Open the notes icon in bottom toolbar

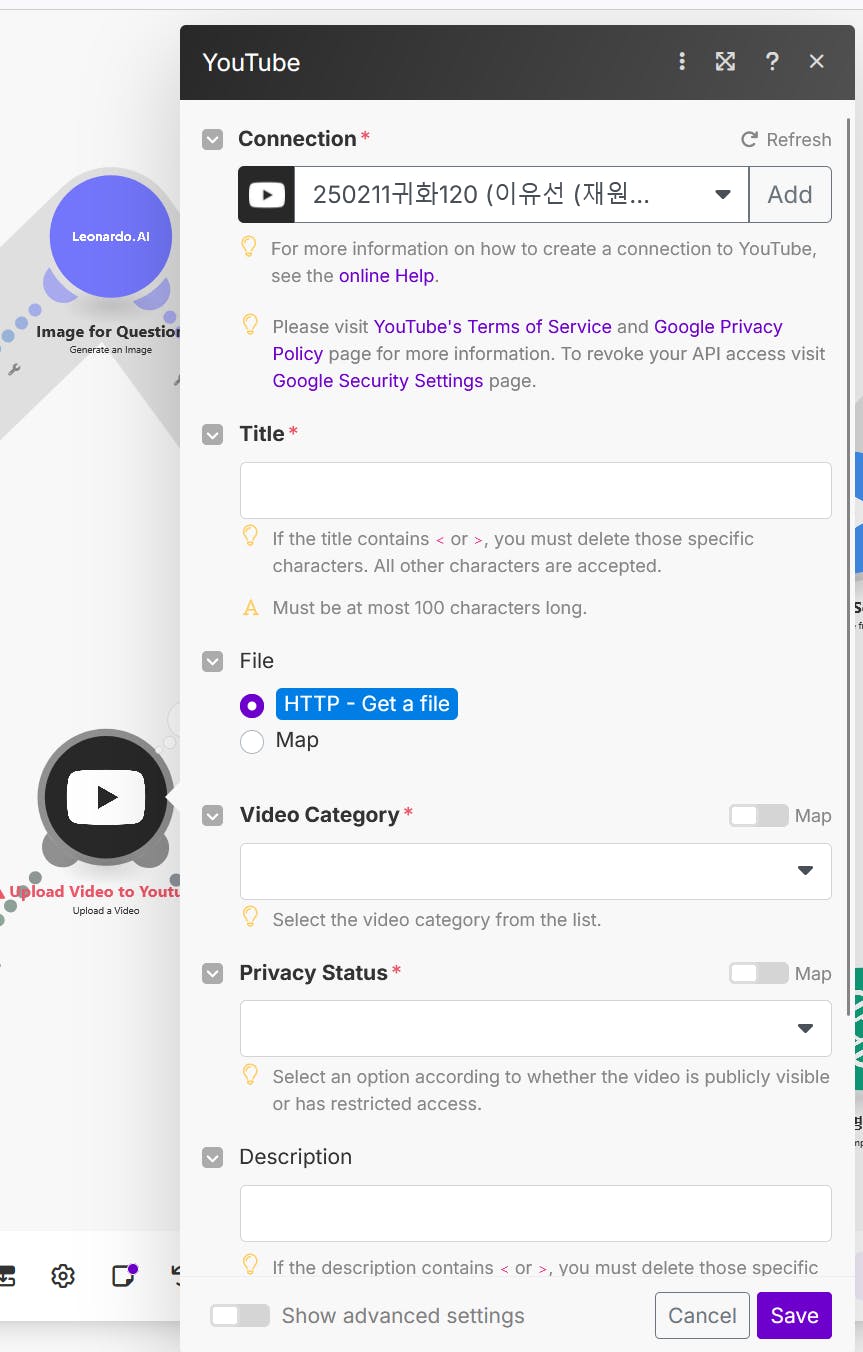click(124, 1276)
